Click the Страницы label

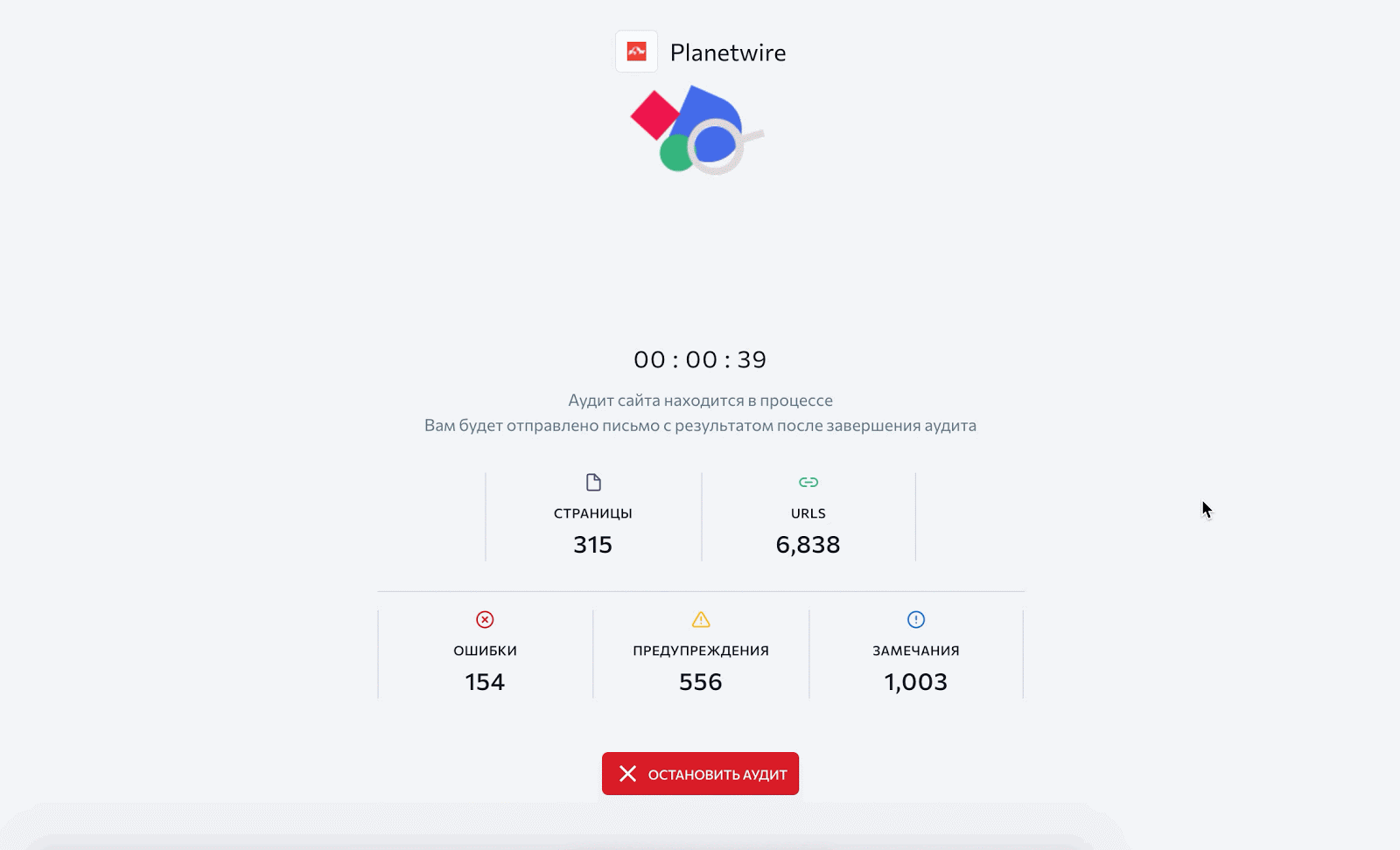(593, 513)
